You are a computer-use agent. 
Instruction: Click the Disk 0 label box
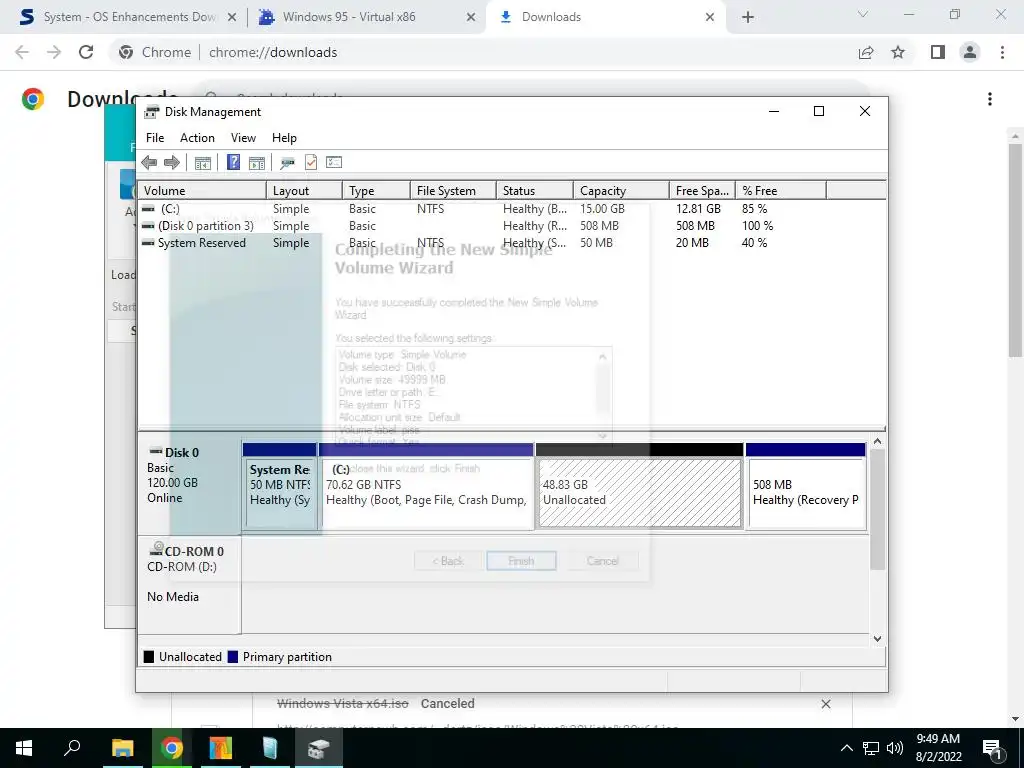click(x=189, y=483)
